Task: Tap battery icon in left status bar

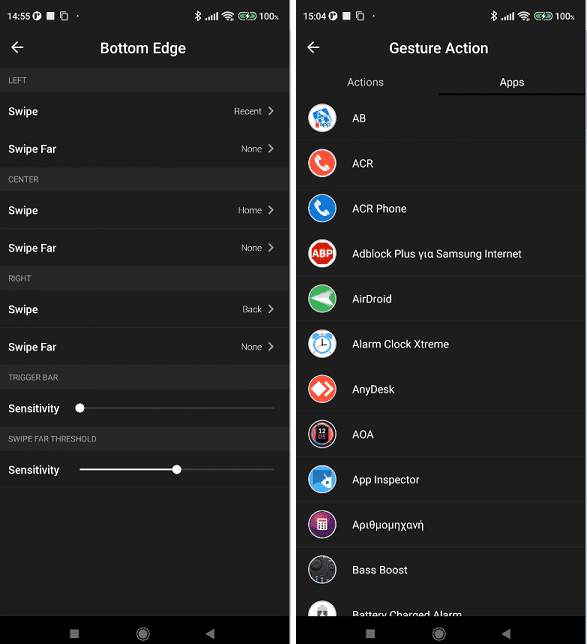Action: click(247, 16)
